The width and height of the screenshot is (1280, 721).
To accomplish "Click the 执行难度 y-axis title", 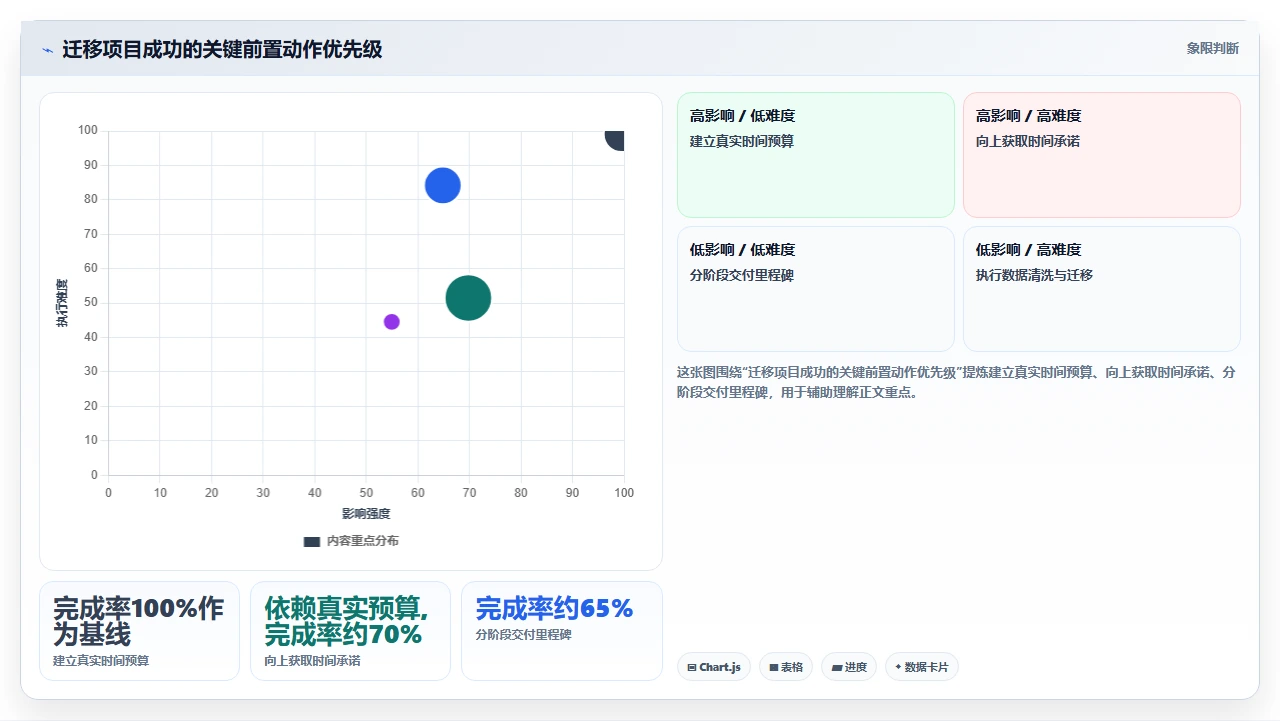I will [62, 303].
